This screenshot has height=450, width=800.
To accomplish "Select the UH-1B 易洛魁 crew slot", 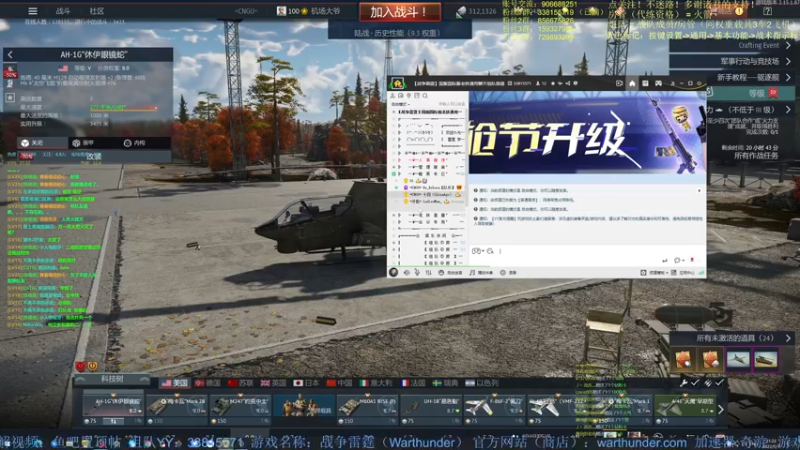I will coord(431,409).
